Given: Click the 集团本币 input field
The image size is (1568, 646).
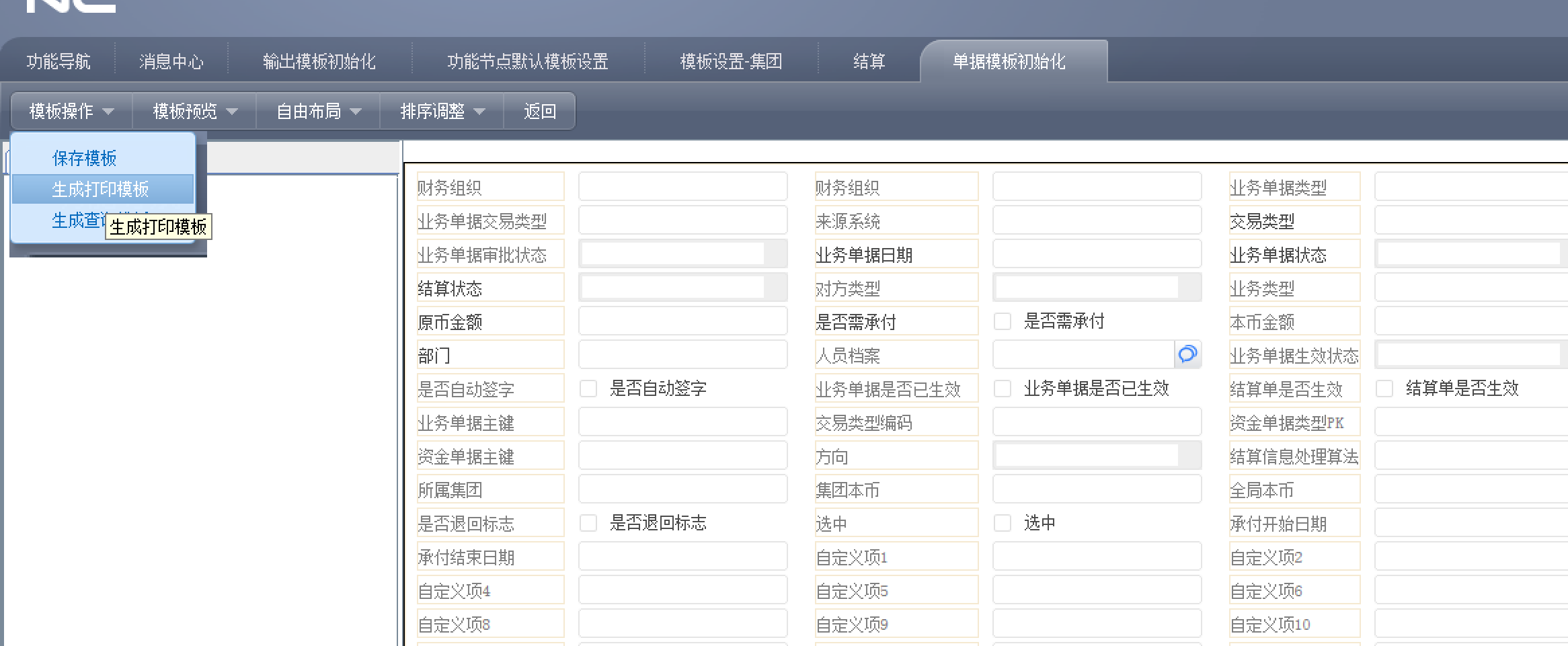Looking at the screenshot, I should click(1097, 489).
